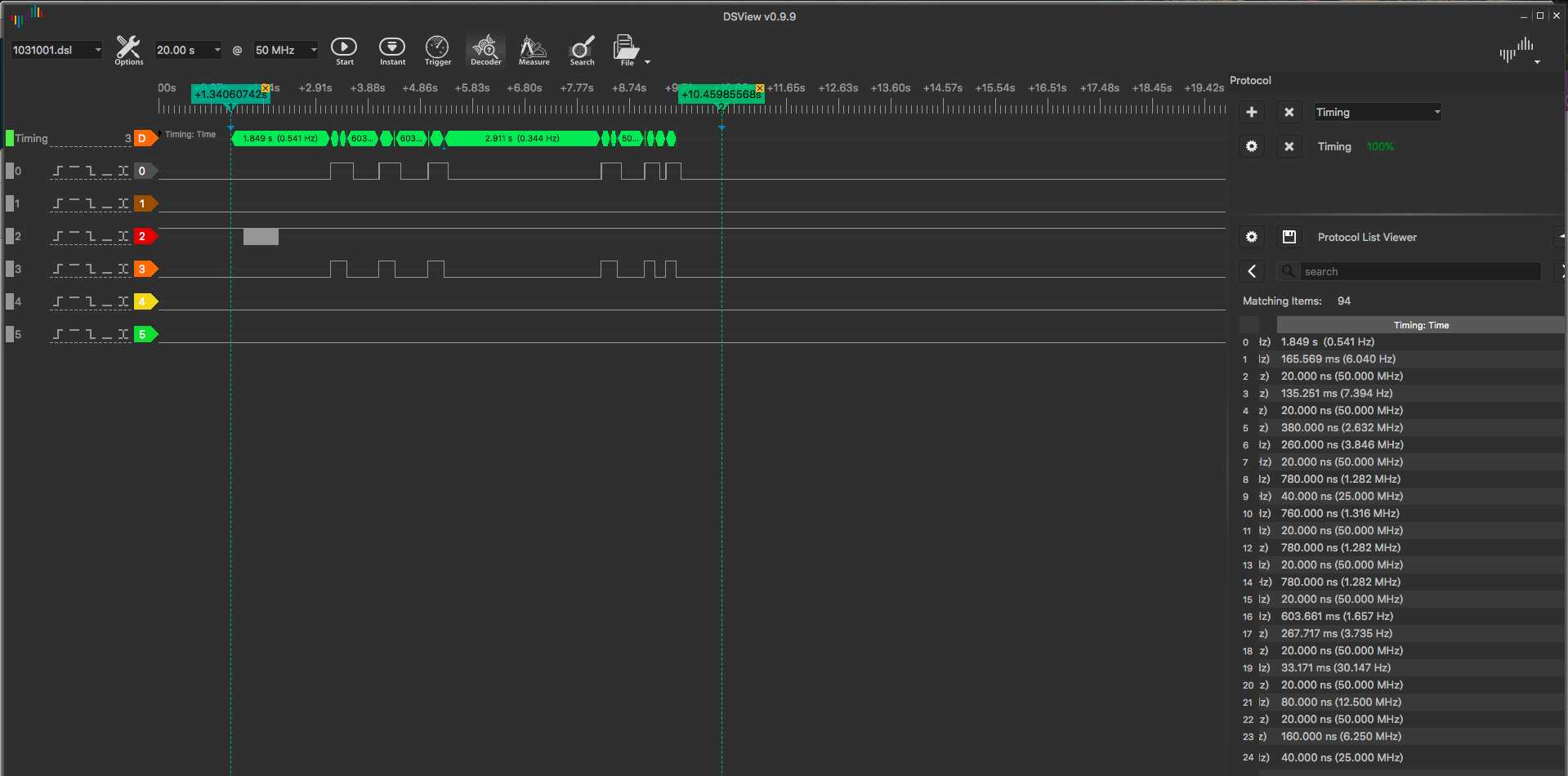1568x776 pixels.
Task: Set rising edge trigger on channel 0
Action: coord(58,171)
